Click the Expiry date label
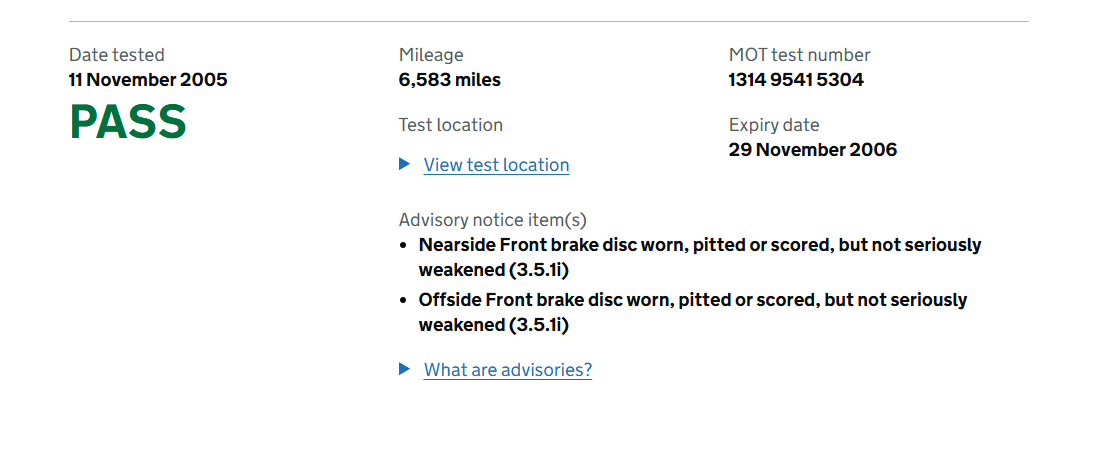The height and width of the screenshot is (458, 1110). tap(774, 125)
